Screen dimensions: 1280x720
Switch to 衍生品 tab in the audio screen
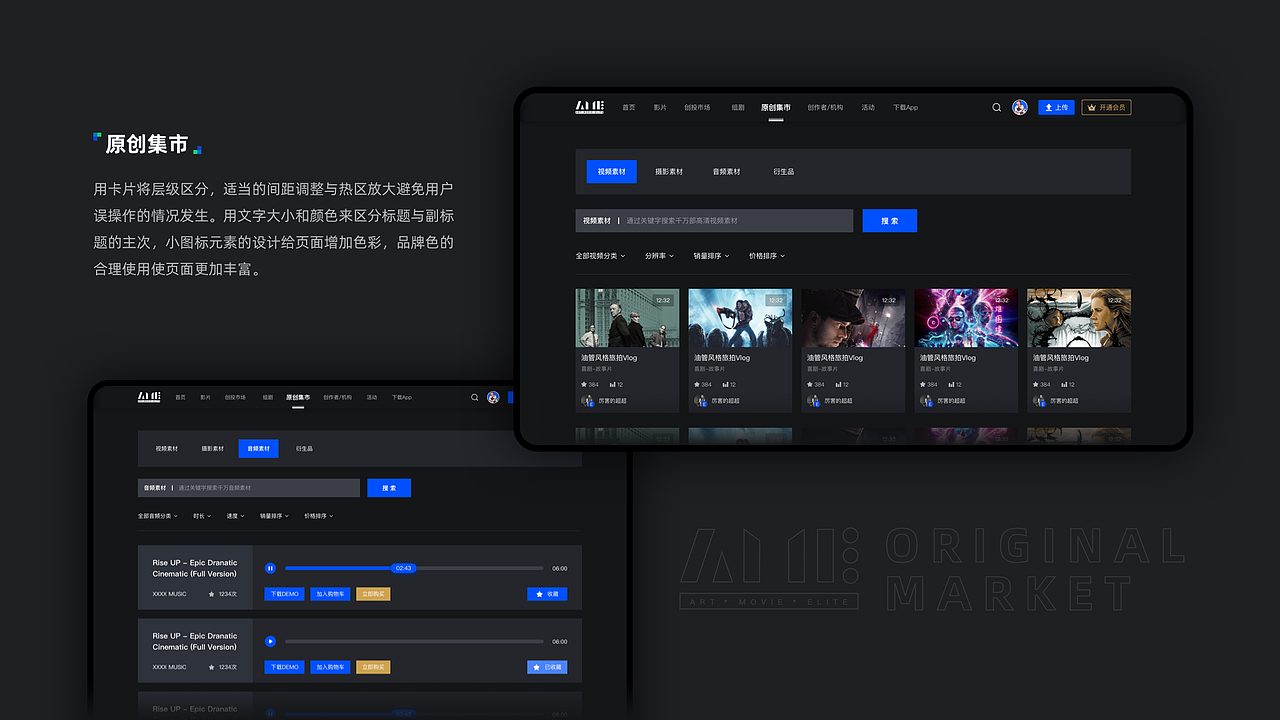click(x=304, y=449)
